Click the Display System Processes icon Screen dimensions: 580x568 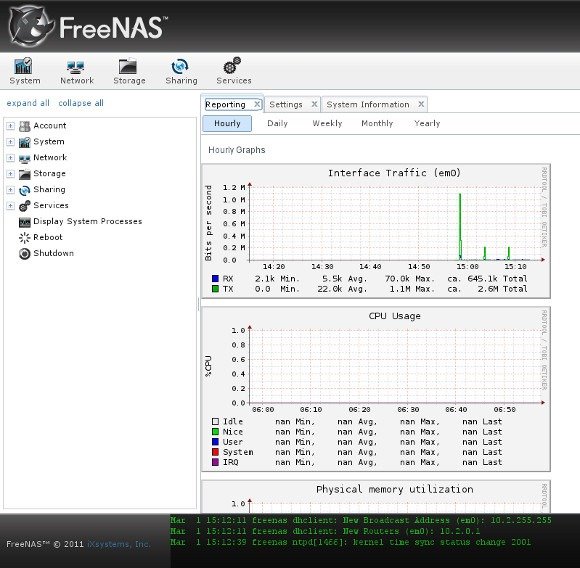(24, 222)
